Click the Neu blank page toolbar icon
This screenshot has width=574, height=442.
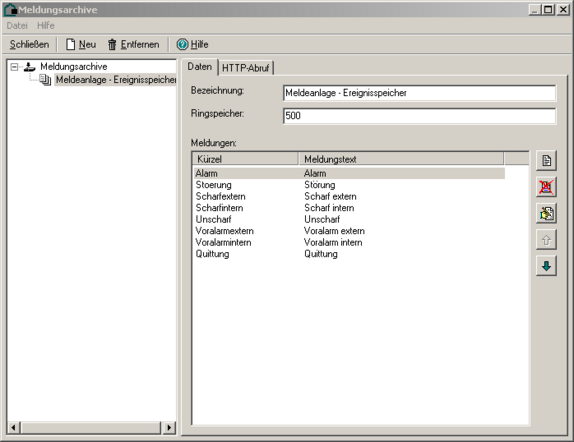click(x=70, y=44)
